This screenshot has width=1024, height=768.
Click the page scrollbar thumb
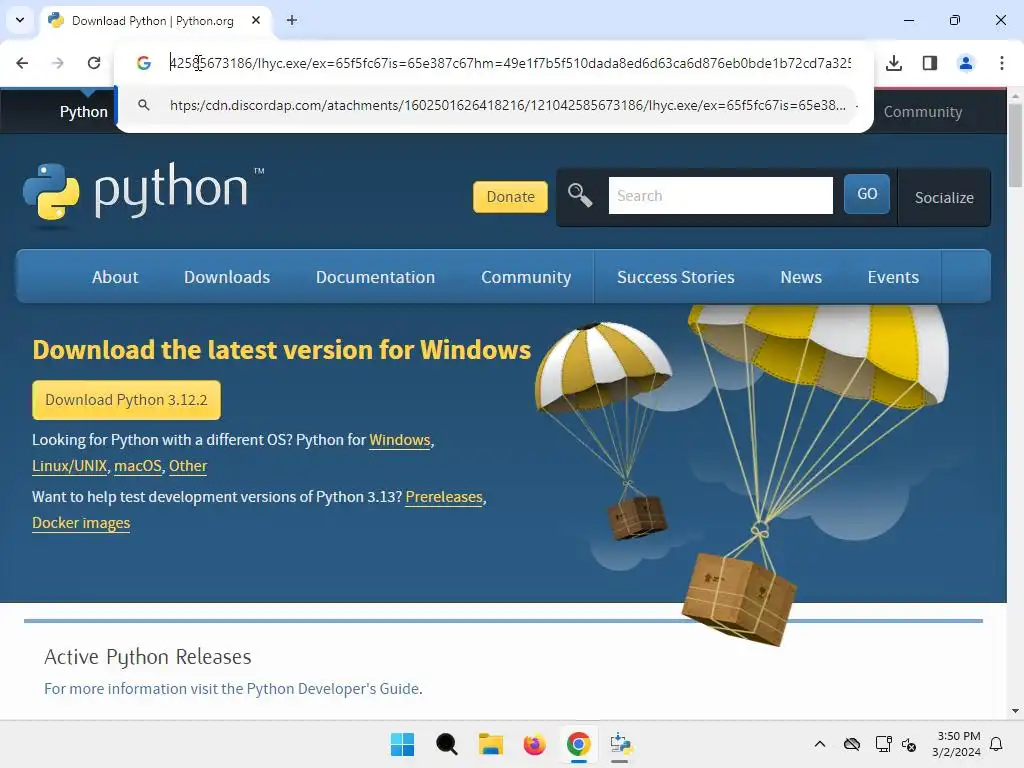pos(1016,145)
